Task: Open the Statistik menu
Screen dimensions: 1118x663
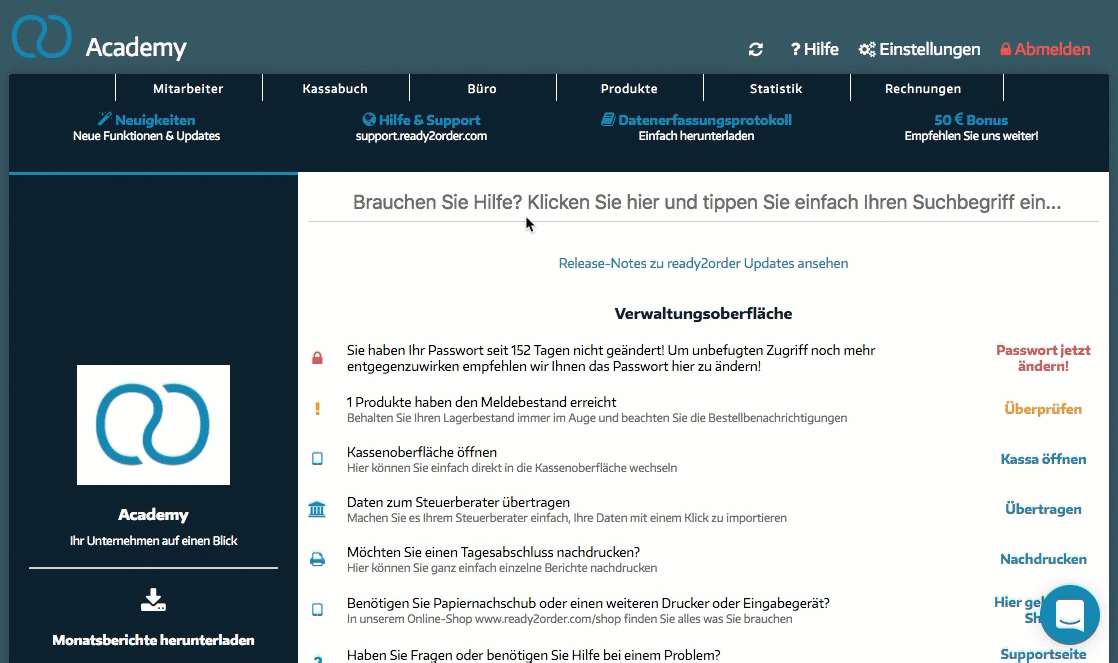Action: pos(776,88)
